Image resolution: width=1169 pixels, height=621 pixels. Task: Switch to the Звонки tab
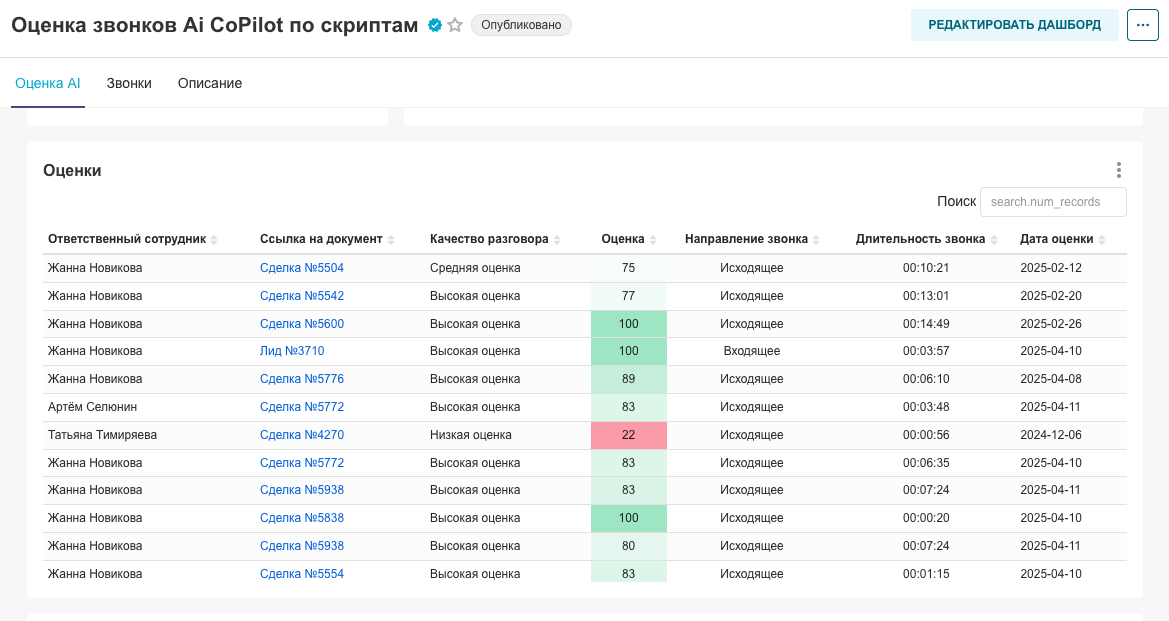pyautogui.click(x=129, y=83)
